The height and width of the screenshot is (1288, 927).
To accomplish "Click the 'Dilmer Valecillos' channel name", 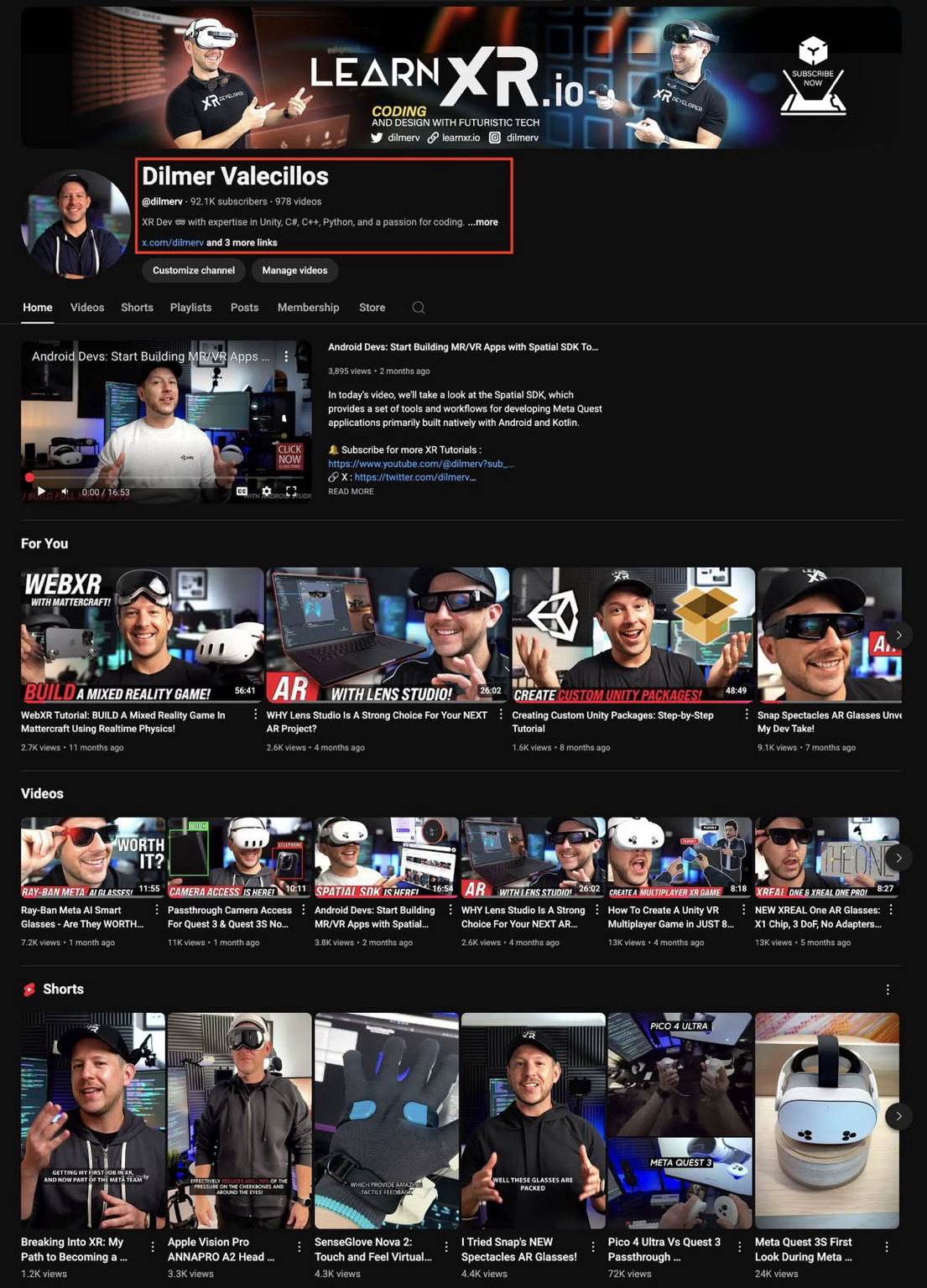I will 235,176.
